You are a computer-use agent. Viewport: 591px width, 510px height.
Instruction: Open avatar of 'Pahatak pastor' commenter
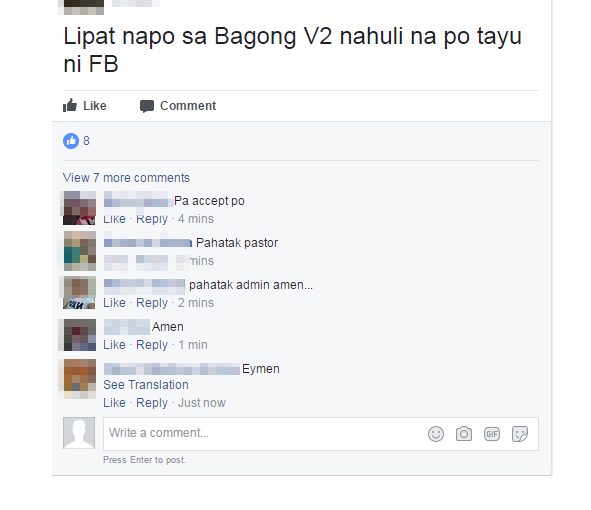(x=80, y=251)
